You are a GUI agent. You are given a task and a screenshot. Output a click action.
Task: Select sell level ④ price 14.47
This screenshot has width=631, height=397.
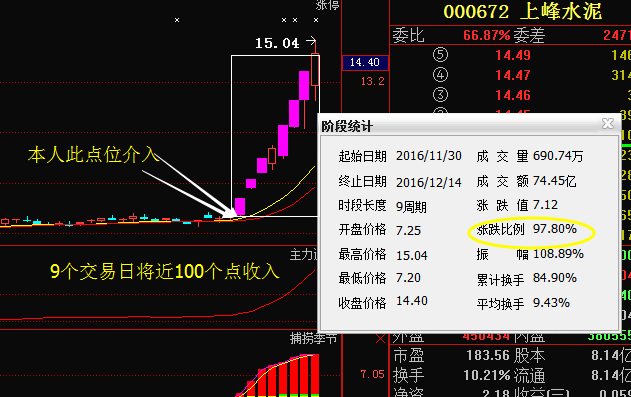click(513, 75)
